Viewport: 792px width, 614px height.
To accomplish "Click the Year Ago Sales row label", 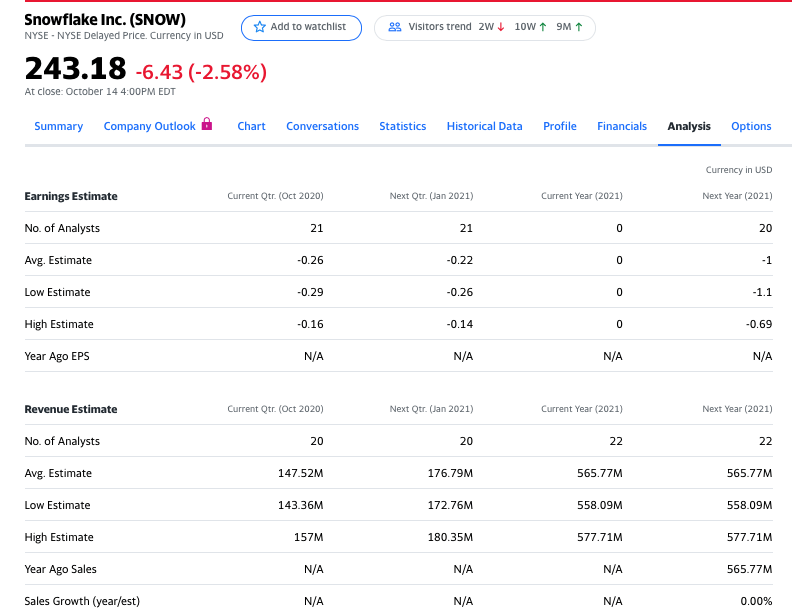I will click(x=61, y=569).
